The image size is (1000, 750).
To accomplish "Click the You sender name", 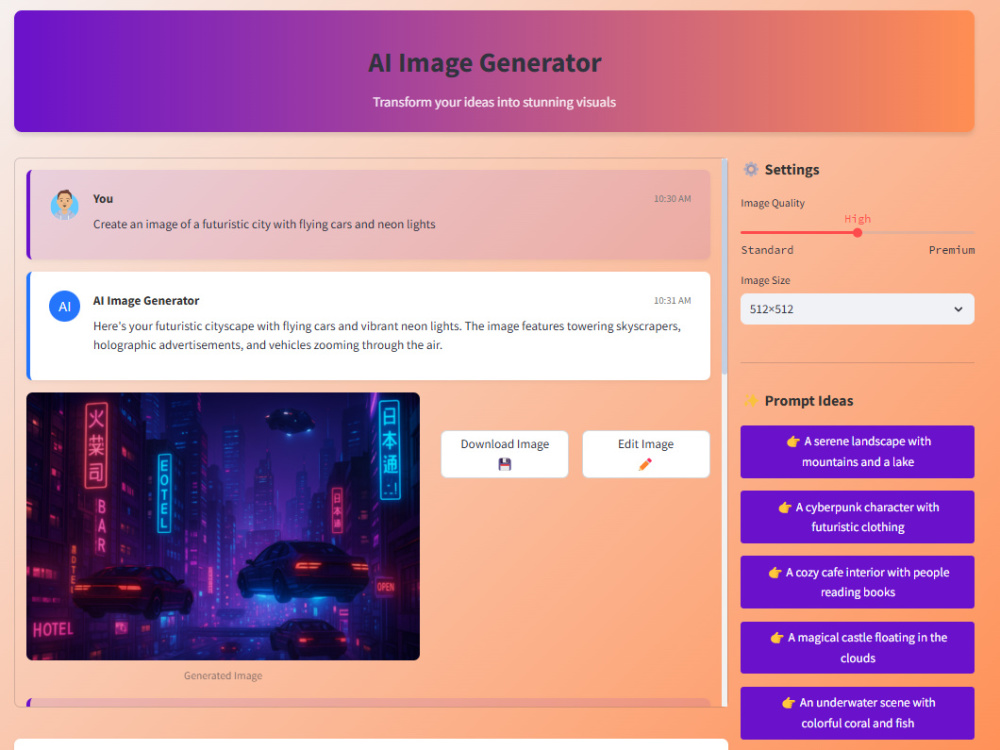I will click(103, 198).
